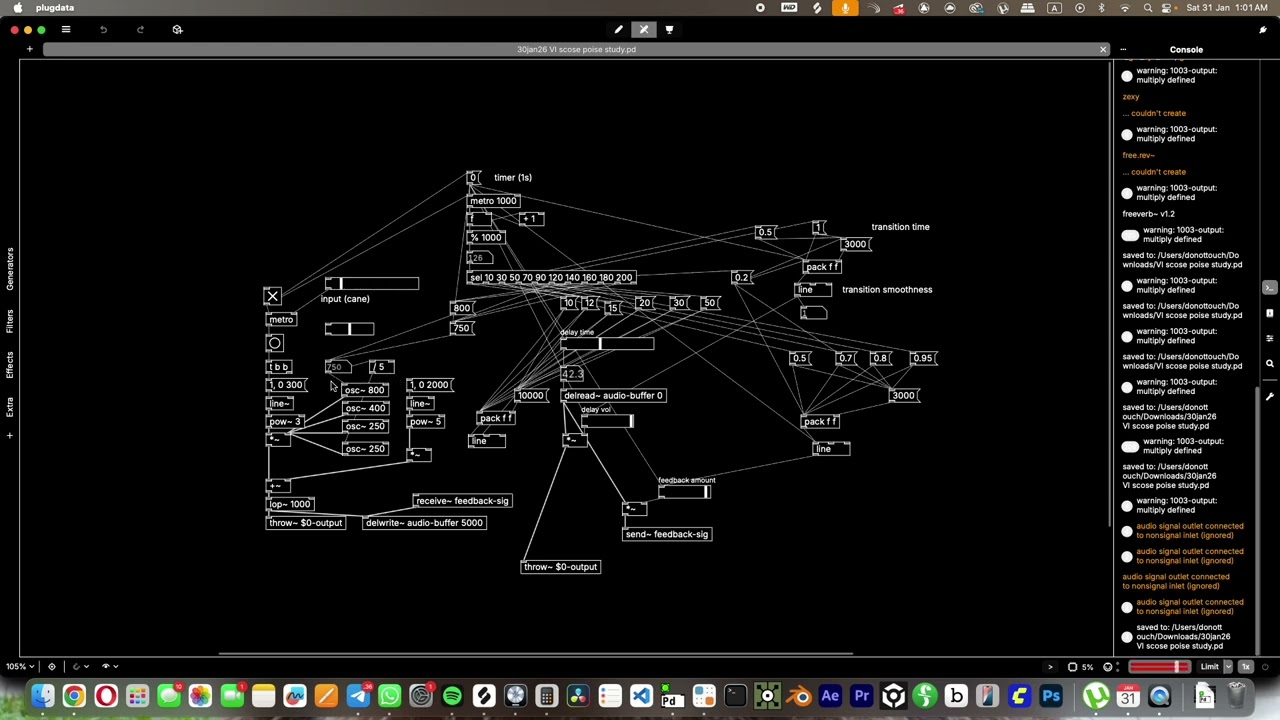Open the search sidebar icon
Image resolution: width=1280 pixels, height=720 pixels.
pyautogui.click(x=1270, y=364)
